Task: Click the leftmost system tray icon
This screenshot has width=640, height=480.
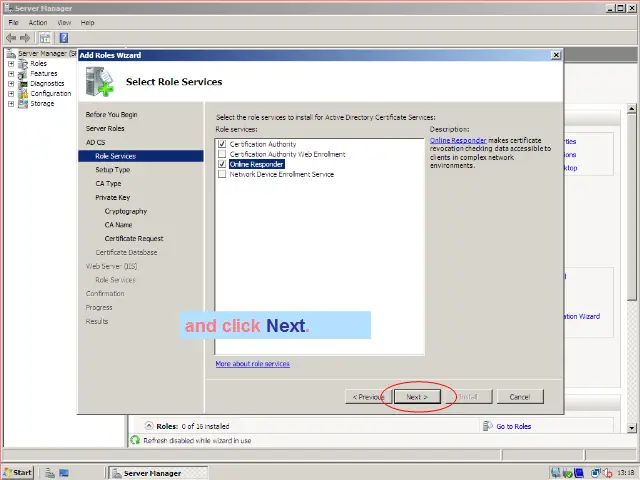Action: pos(556,473)
